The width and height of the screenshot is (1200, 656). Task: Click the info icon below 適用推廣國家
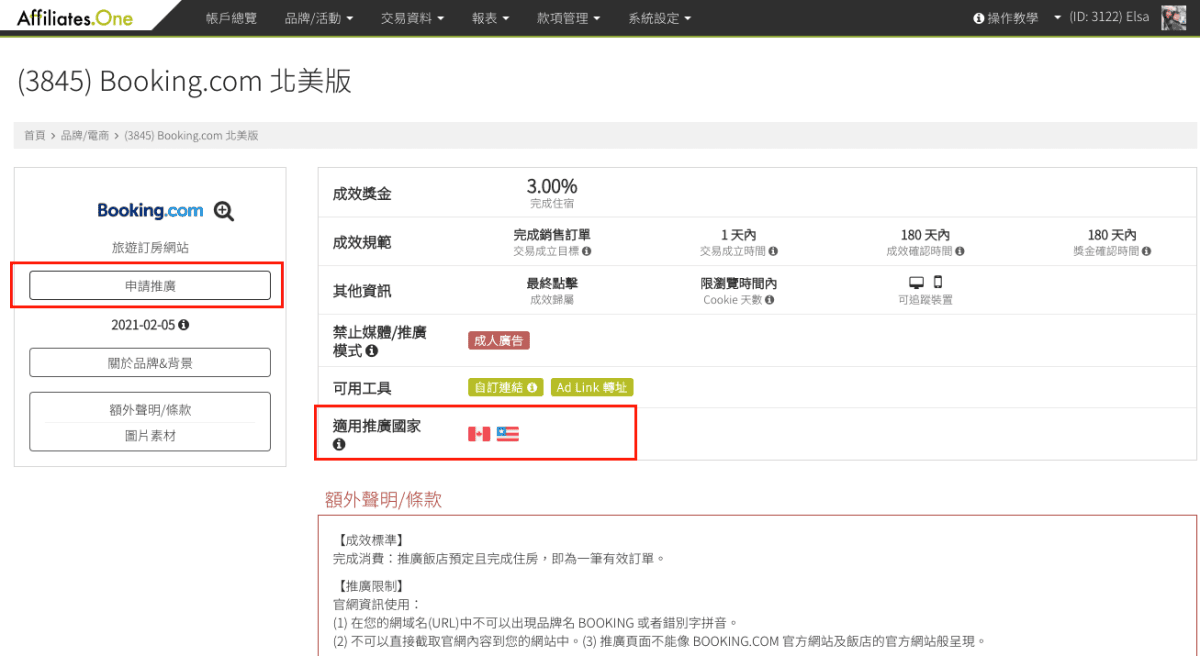[338, 443]
